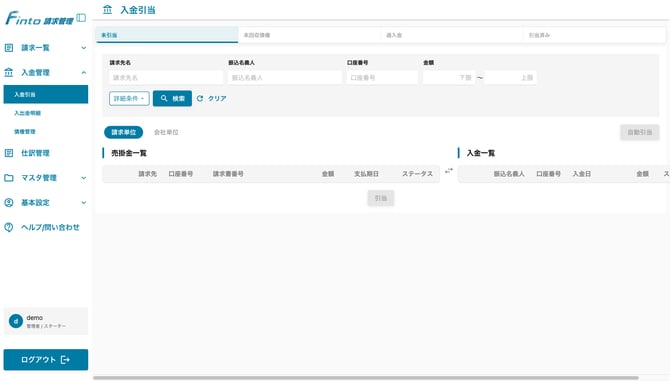Screen dimensions: 670x381
Task: Open the second tab next to 未引当
Action: [309, 35]
